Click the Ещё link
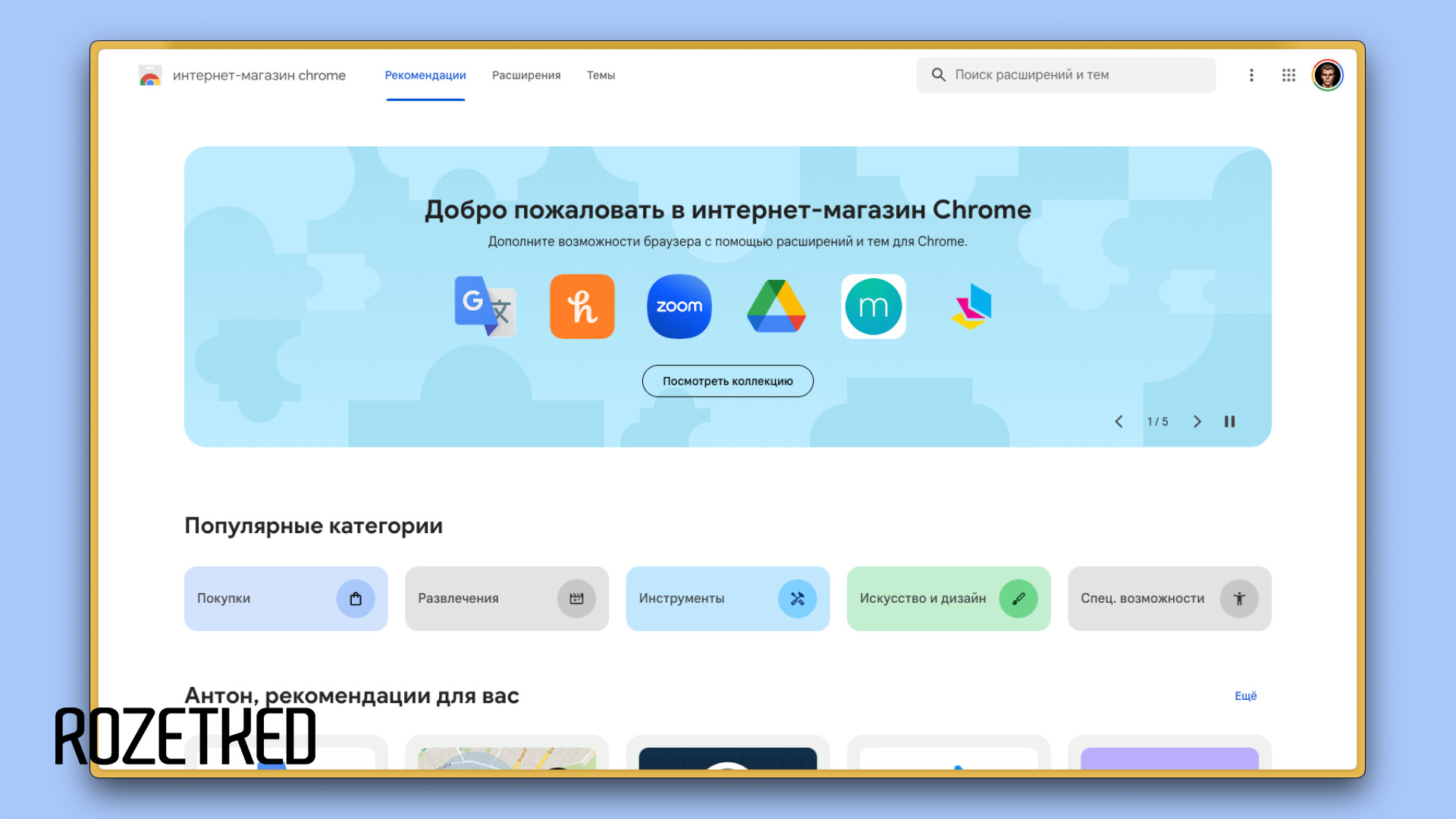 pos(1245,695)
